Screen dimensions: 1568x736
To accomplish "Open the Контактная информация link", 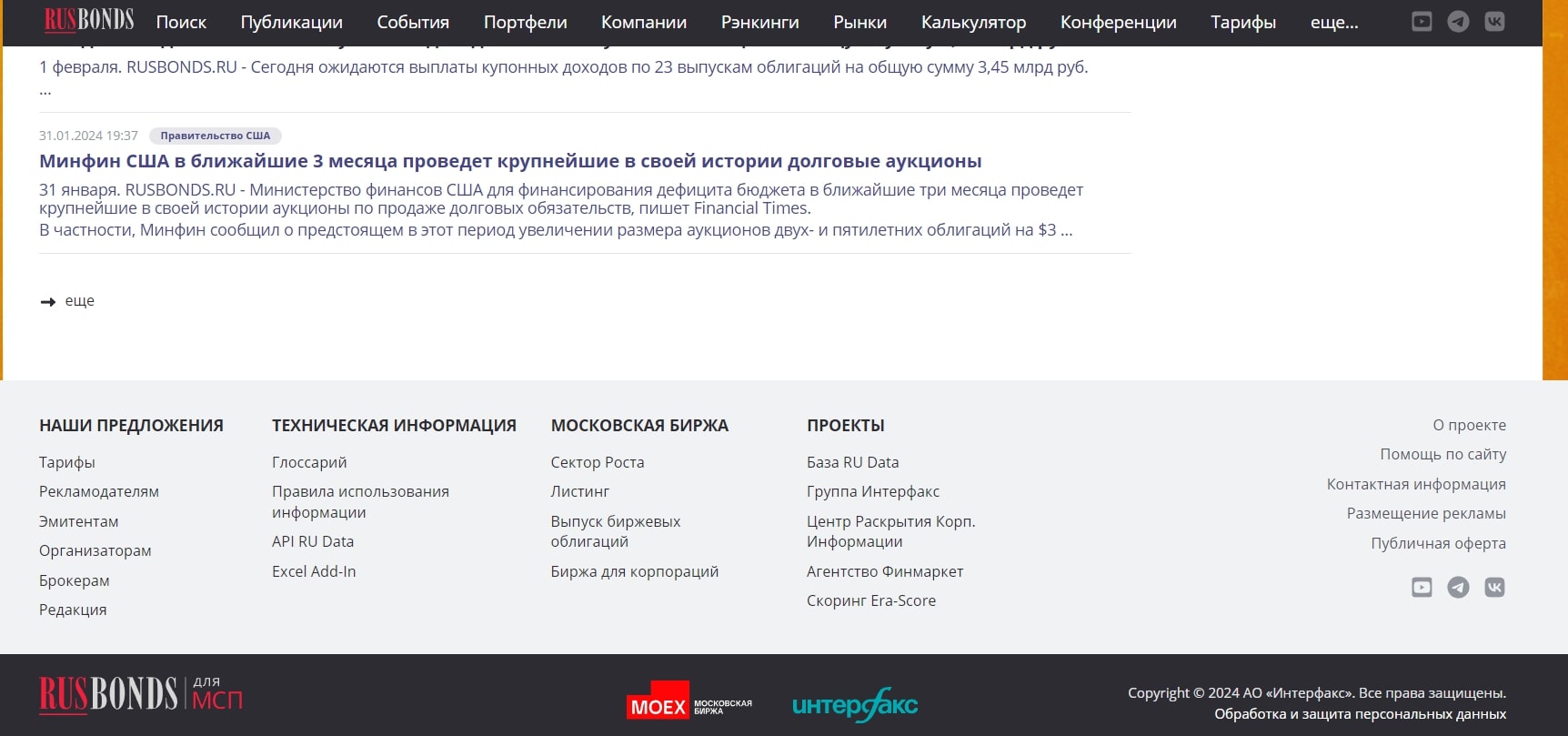I will tap(1416, 484).
